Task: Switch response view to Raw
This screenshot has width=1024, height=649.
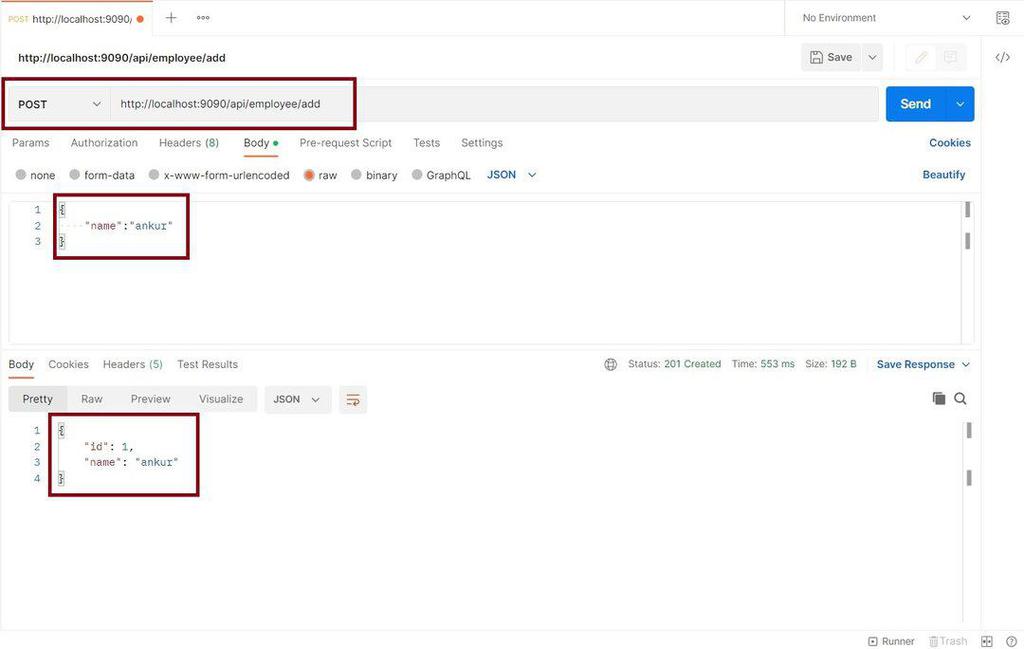Action: pos(91,399)
